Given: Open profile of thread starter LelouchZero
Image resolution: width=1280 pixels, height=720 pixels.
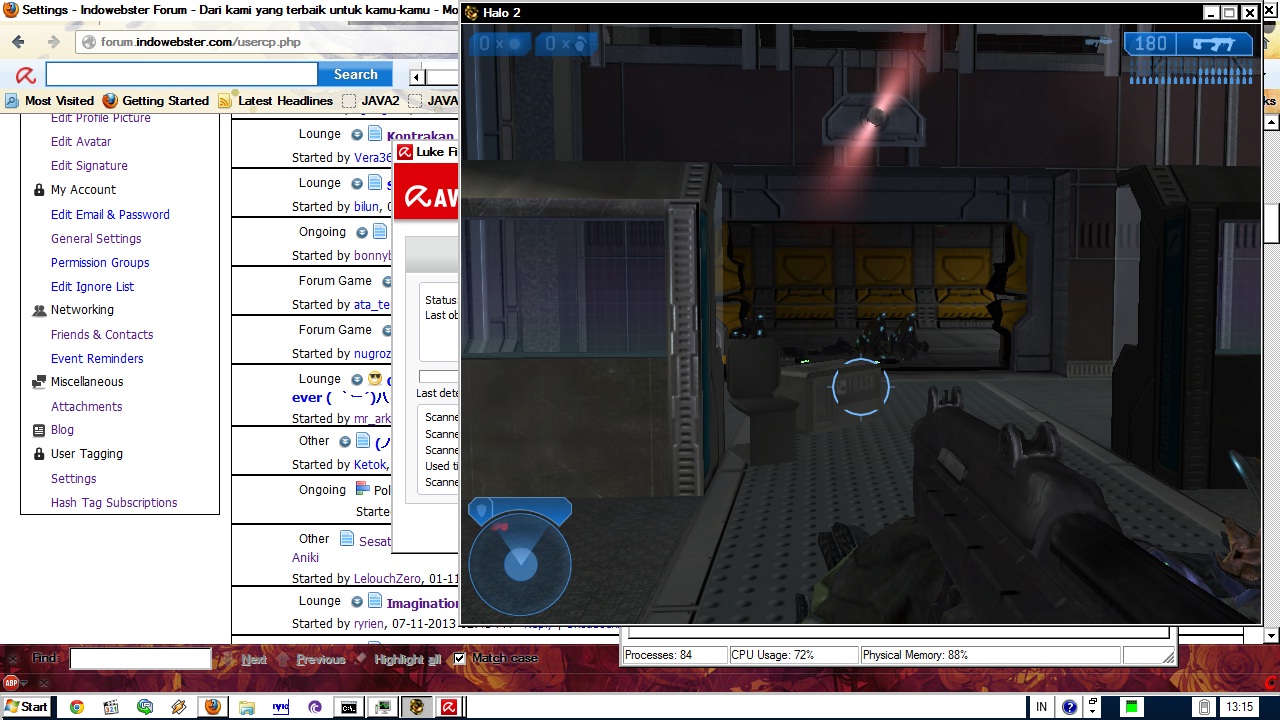Looking at the screenshot, I should pyautogui.click(x=387, y=579).
